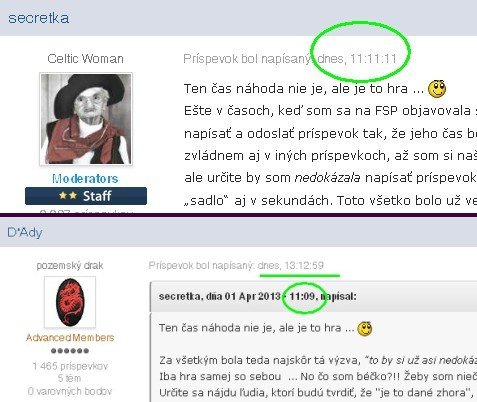Click the post timestamp dnes, 11:11:11
477x402 pixels.
coord(357,59)
